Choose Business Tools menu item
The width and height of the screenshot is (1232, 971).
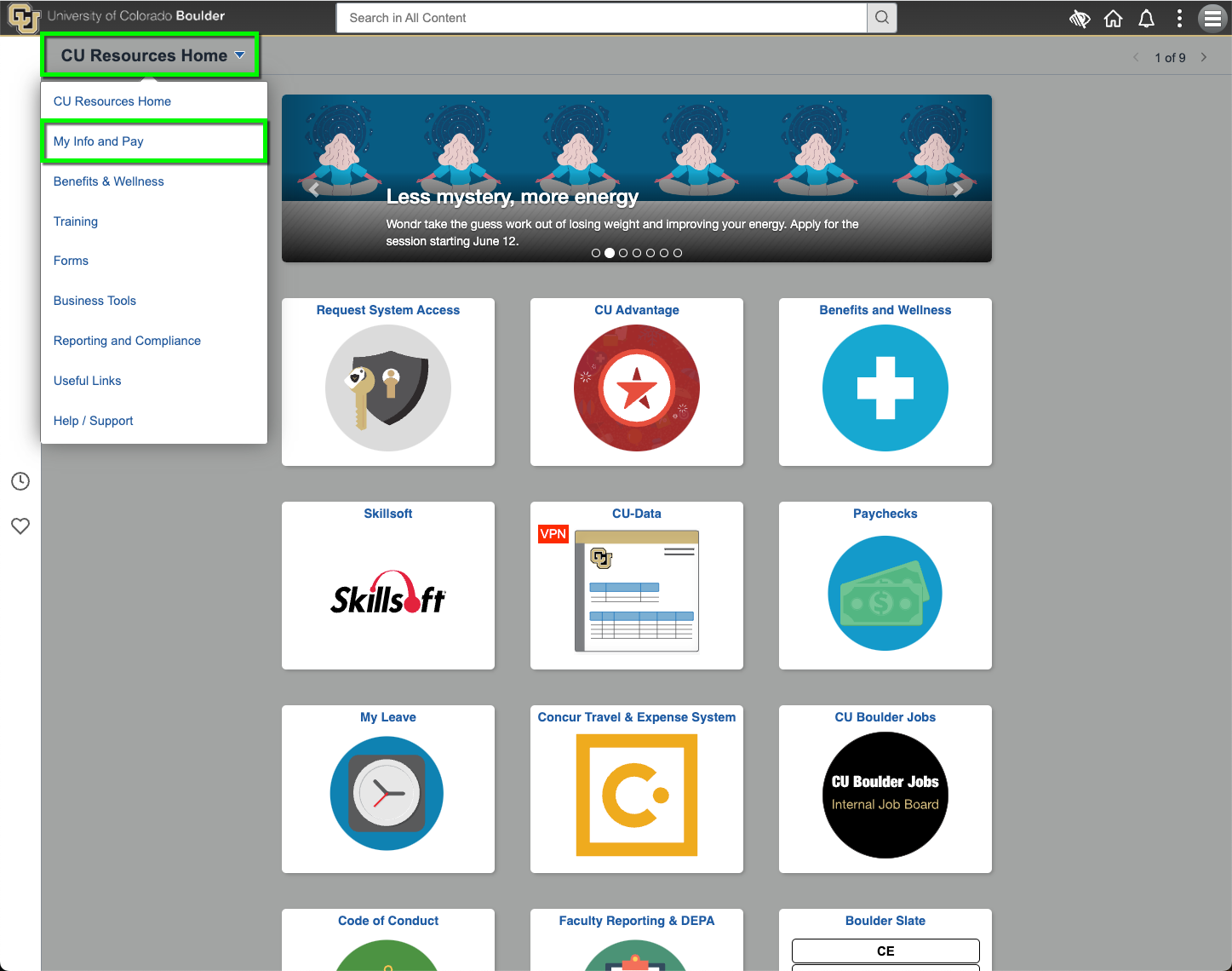(154, 301)
